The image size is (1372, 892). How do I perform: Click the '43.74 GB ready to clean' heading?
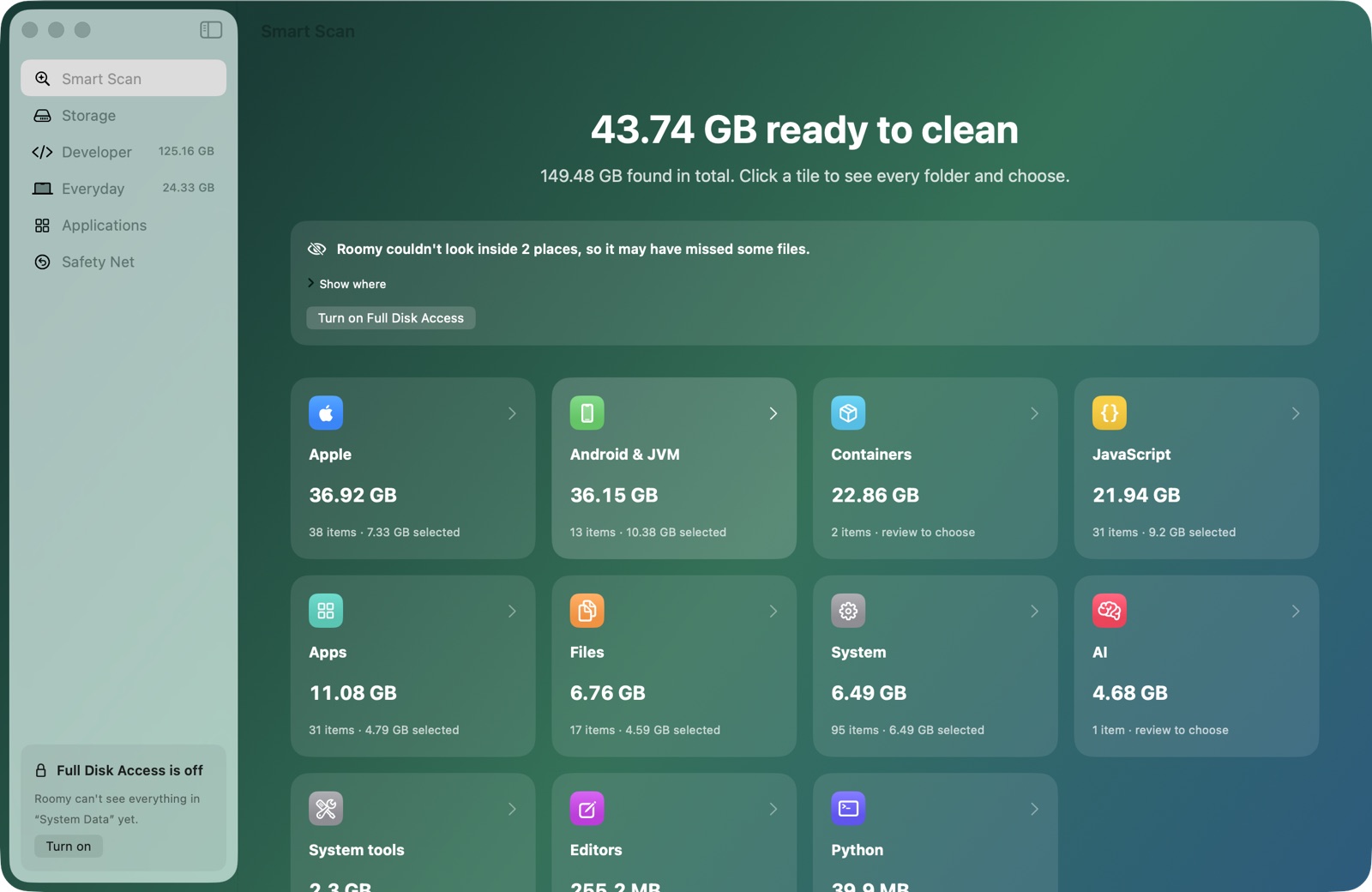click(804, 130)
